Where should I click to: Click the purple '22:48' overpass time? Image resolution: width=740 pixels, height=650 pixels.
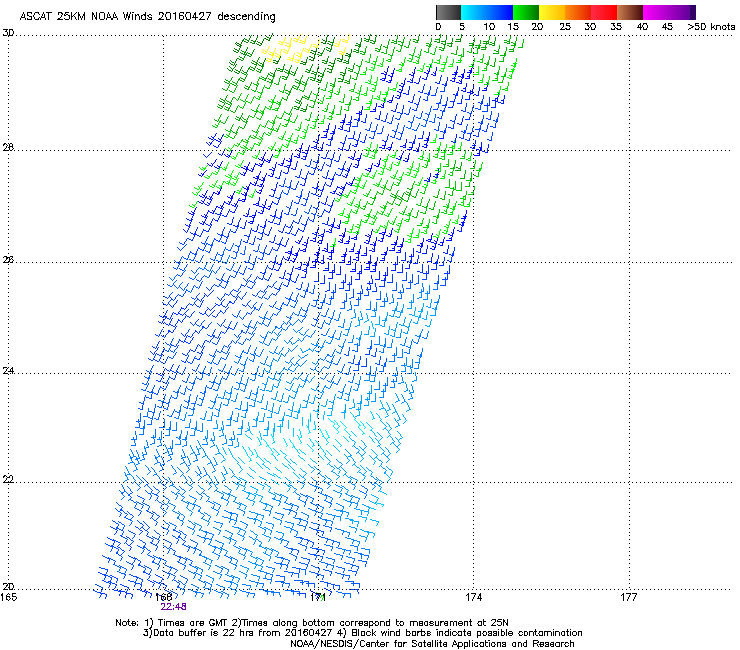point(173,607)
